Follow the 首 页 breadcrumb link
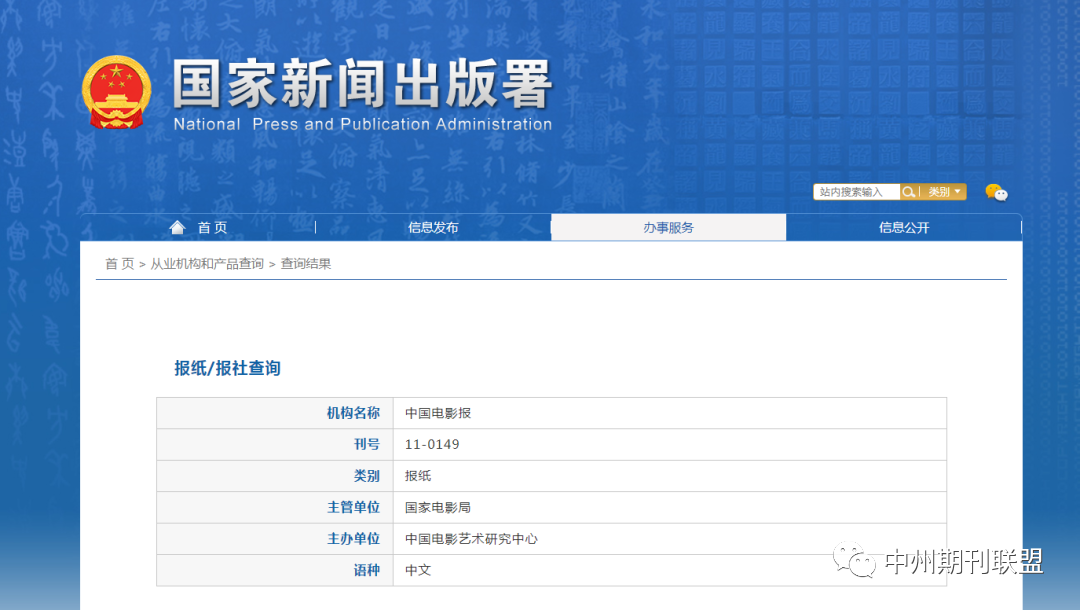The height and width of the screenshot is (610, 1080). point(119,264)
